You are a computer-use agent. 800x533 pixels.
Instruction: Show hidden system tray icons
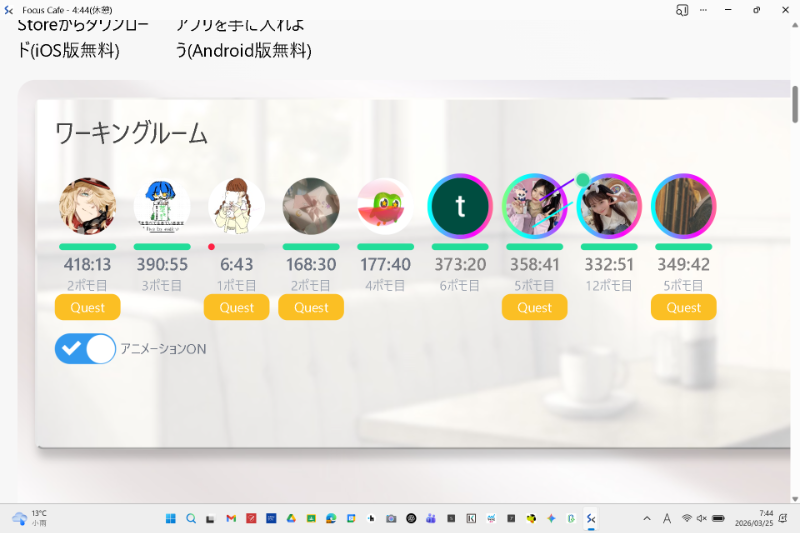tap(647, 519)
